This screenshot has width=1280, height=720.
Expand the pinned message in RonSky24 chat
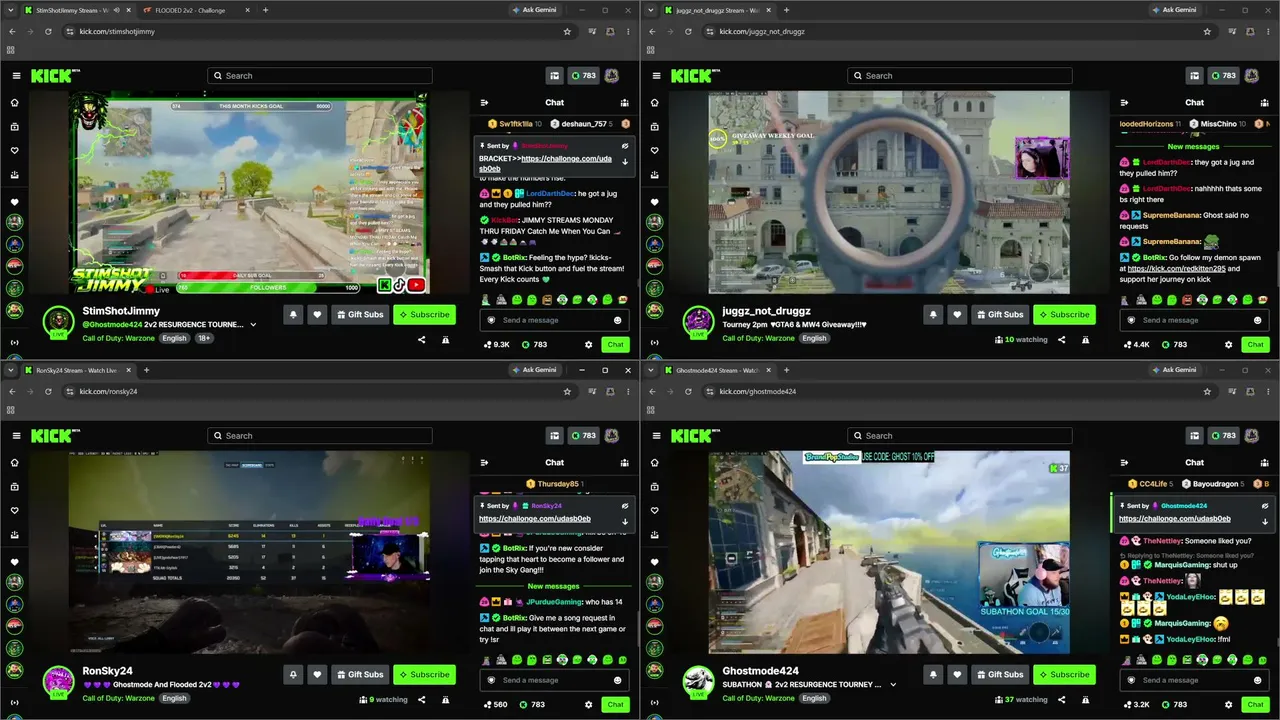point(625,521)
